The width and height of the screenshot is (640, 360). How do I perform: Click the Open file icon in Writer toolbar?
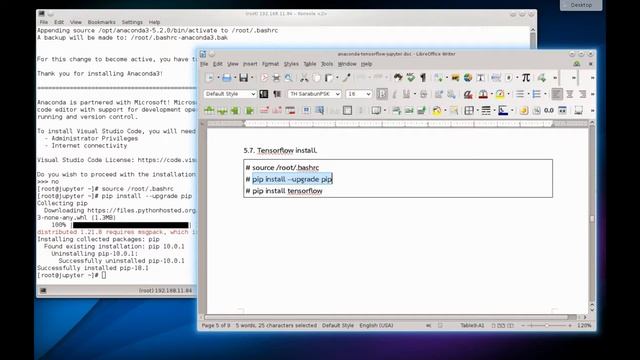pos(227,78)
